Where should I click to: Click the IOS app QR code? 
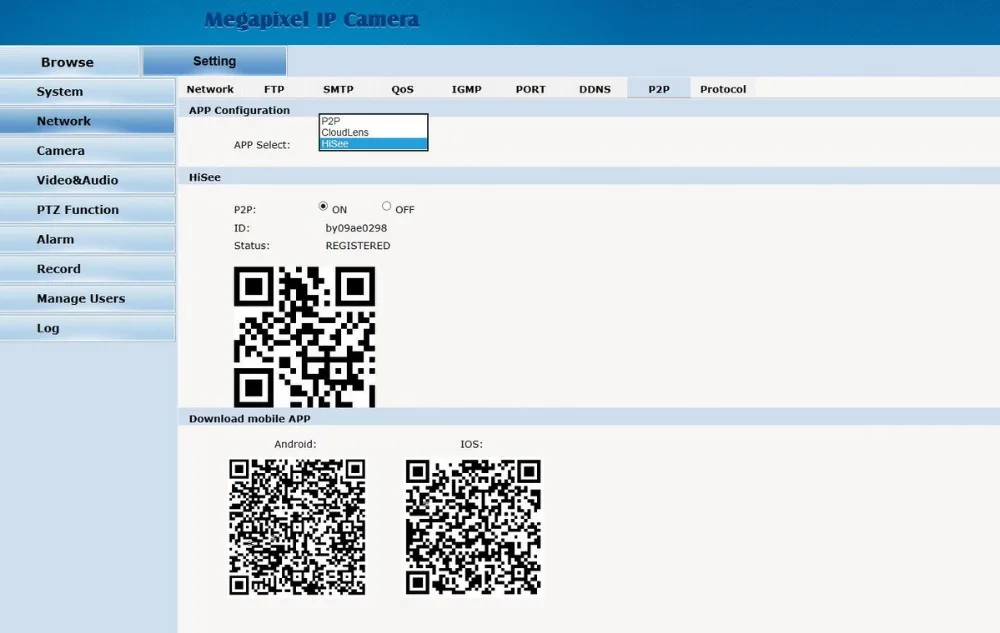pos(473,527)
